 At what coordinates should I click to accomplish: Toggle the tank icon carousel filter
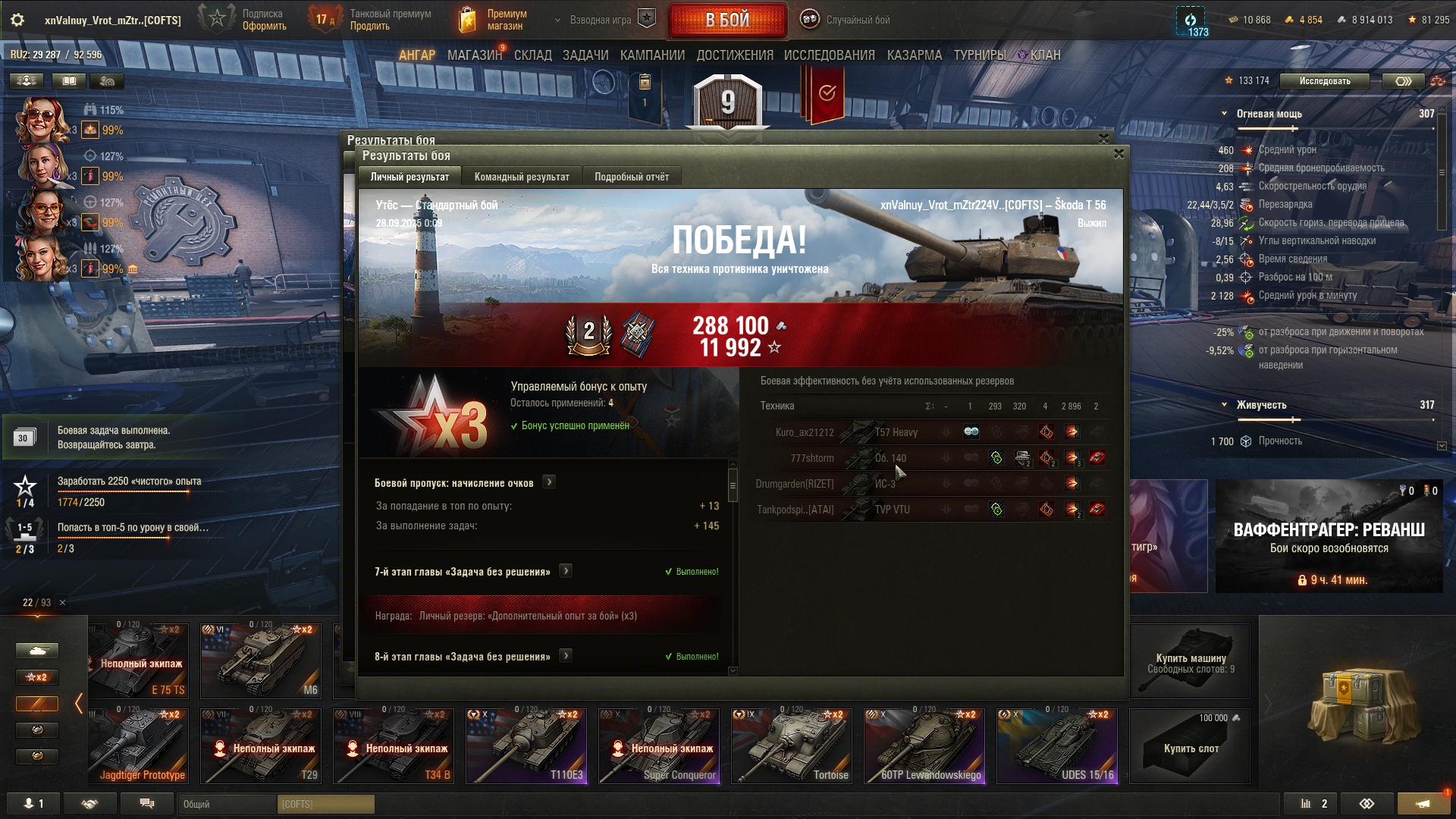pyautogui.click(x=36, y=651)
